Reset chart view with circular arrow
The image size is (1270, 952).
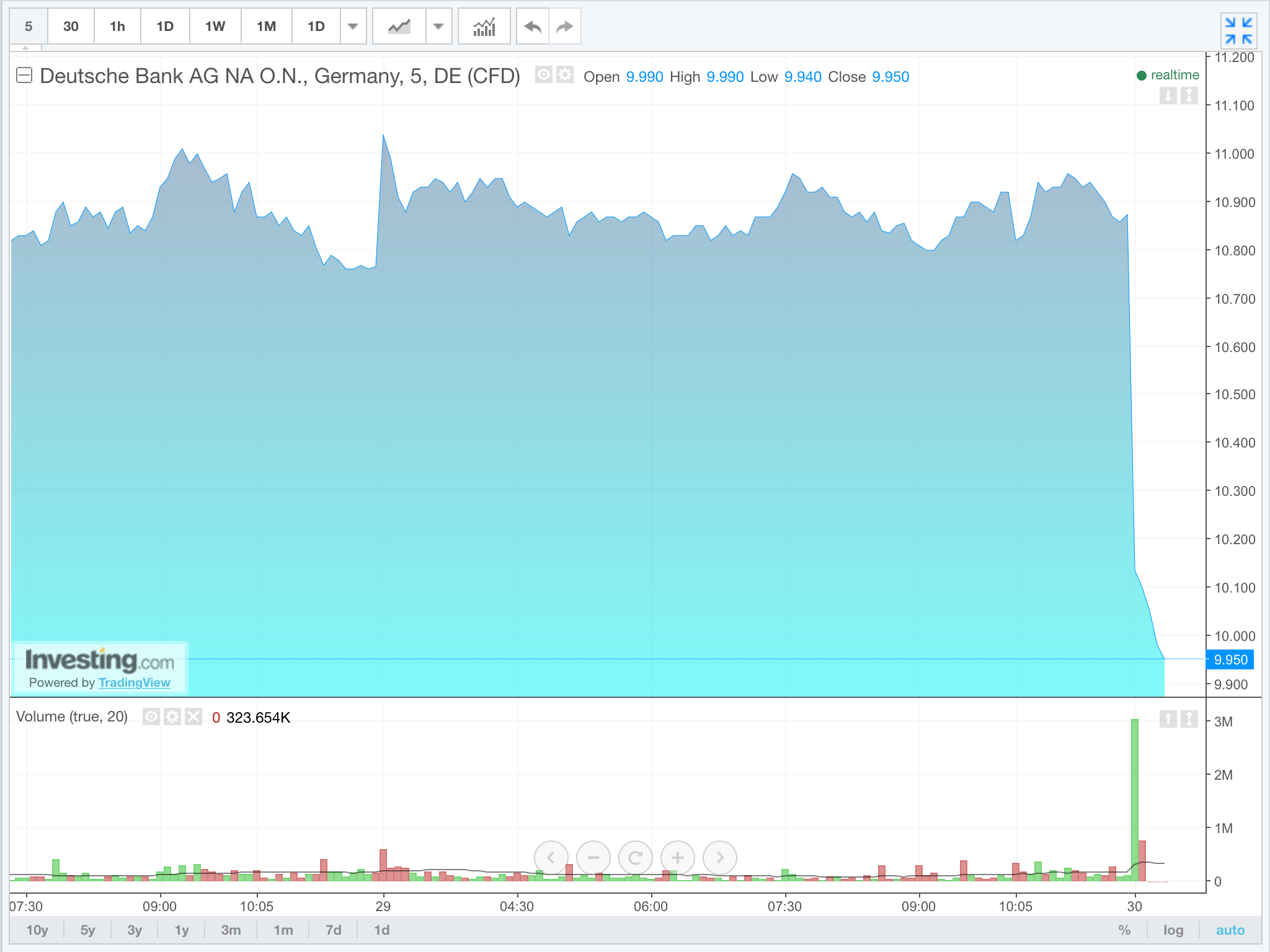[636, 858]
